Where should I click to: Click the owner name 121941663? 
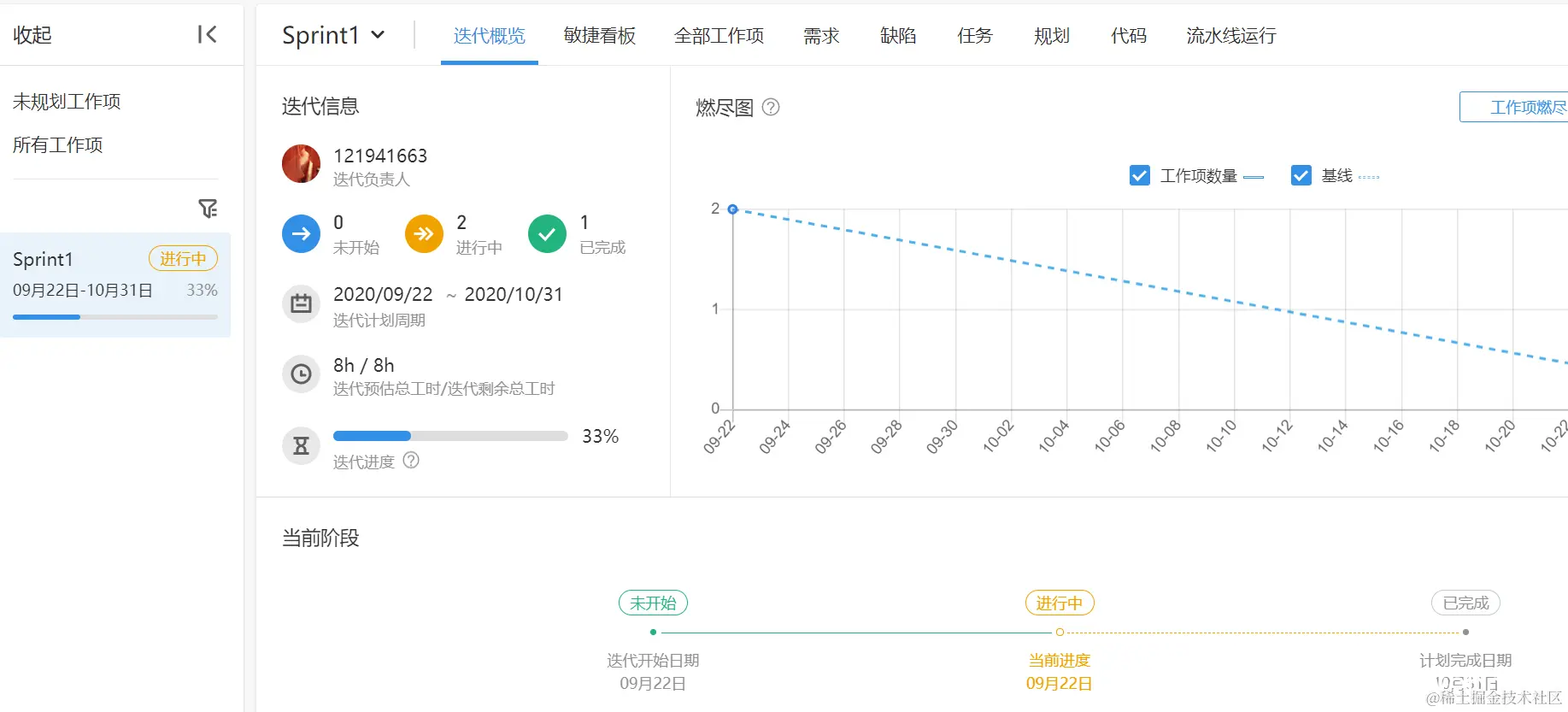coord(380,156)
